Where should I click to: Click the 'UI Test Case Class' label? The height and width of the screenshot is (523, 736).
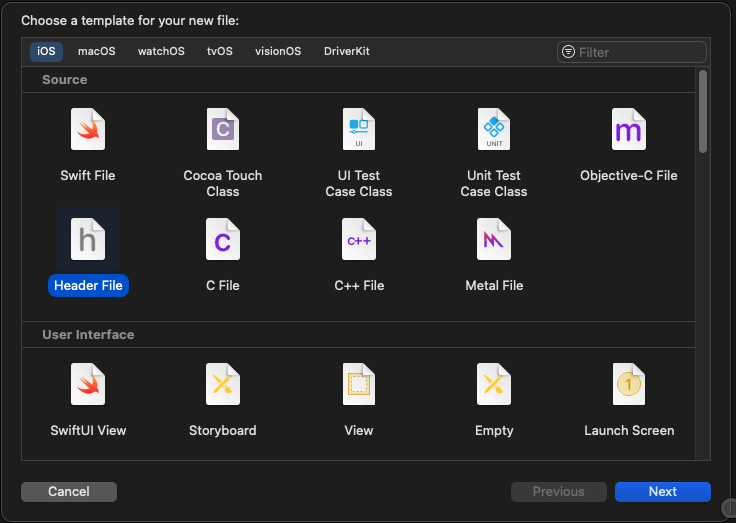pyautogui.click(x=359, y=184)
